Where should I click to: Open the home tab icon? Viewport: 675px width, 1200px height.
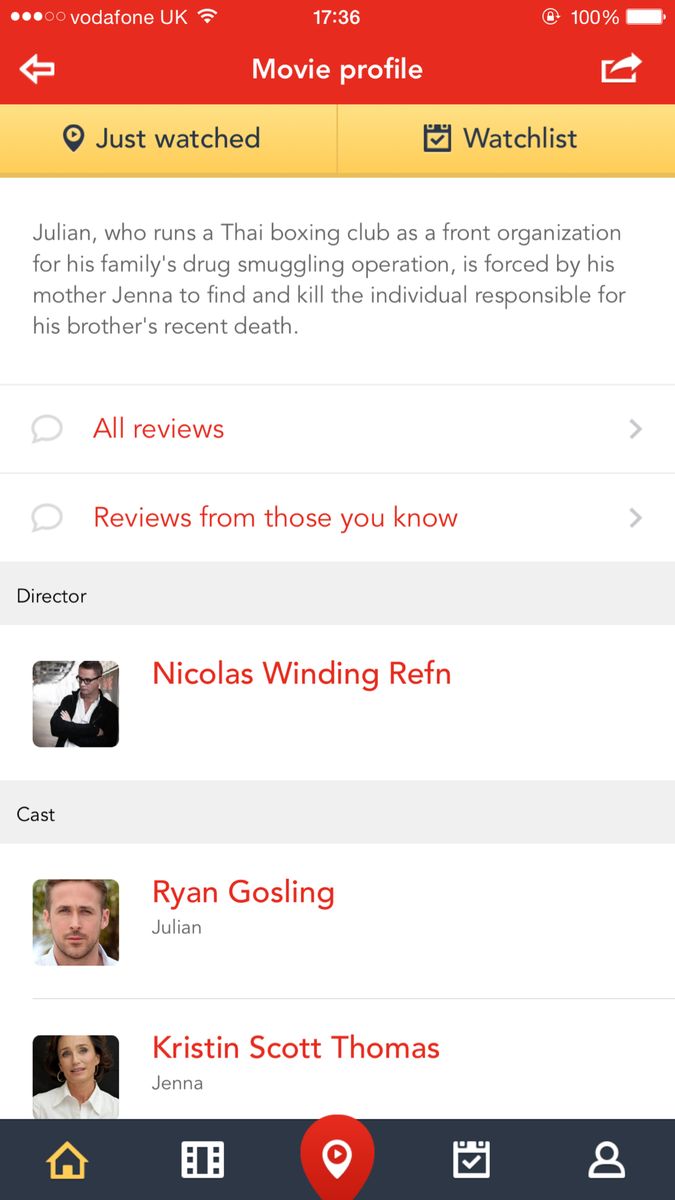click(x=67, y=1160)
